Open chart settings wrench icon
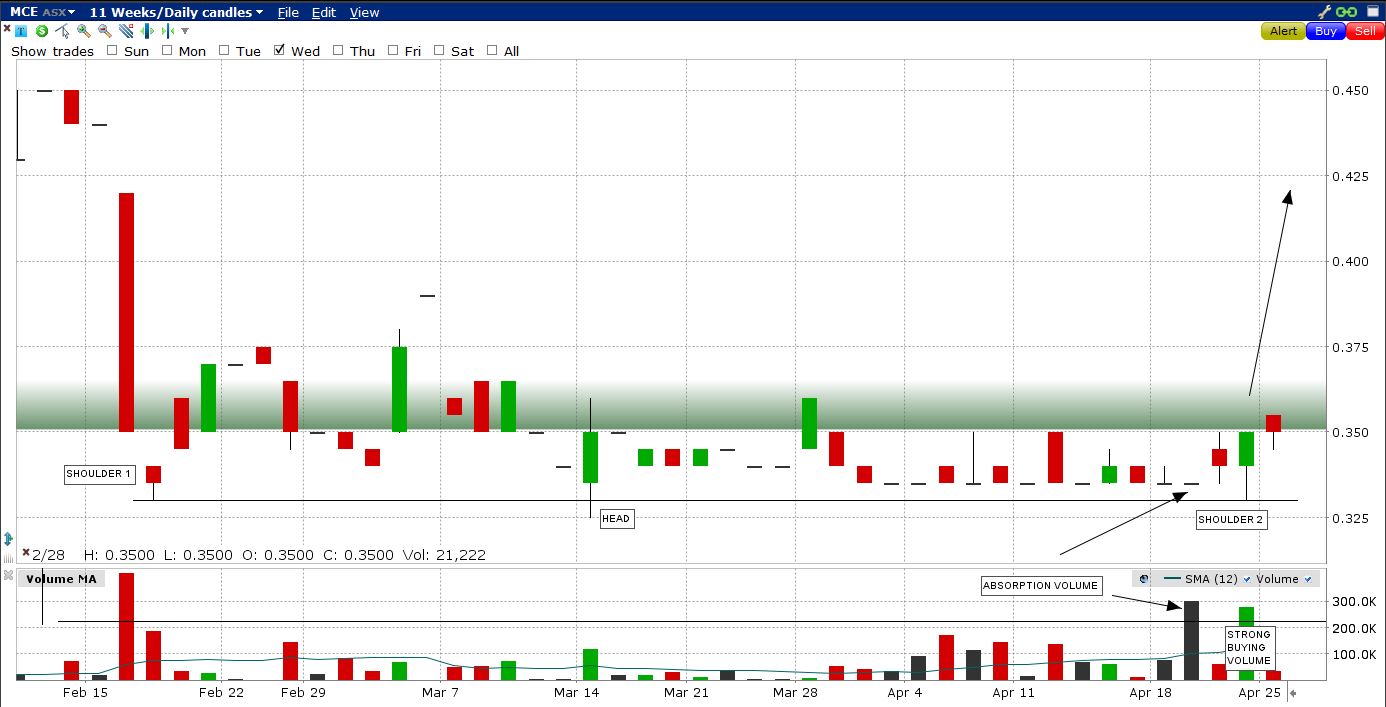The width and height of the screenshot is (1386, 707). (1326, 12)
